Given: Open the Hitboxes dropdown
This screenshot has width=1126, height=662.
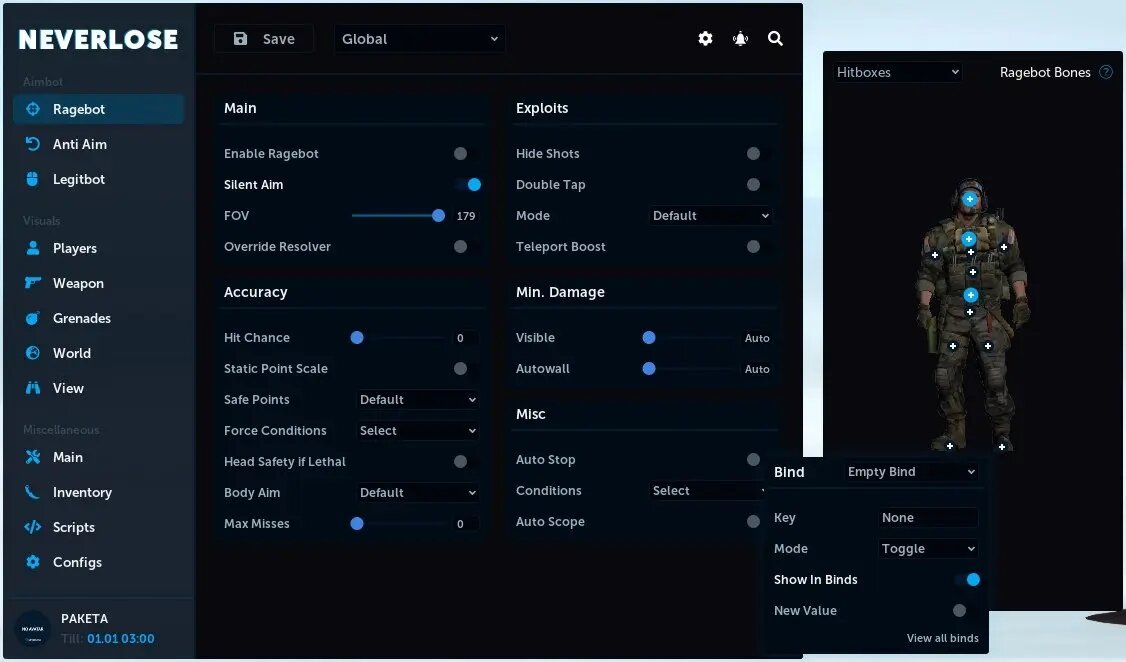Looking at the screenshot, I should coord(898,72).
